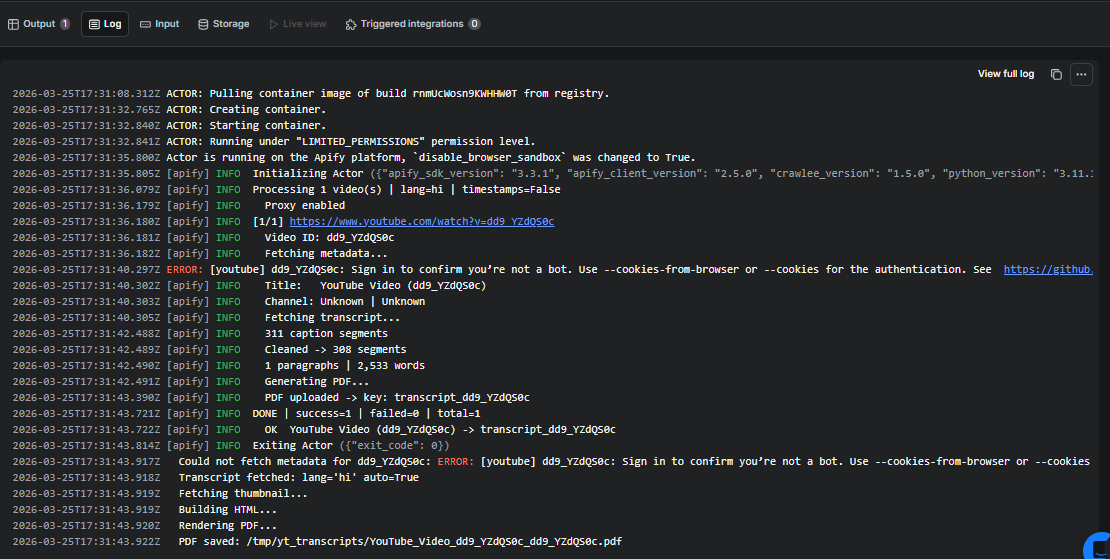Click the 'Sign in to confirm' error at 17:31:40.297Z
Image resolution: width=1110 pixels, height=559 pixels.
click(x=552, y=270)
